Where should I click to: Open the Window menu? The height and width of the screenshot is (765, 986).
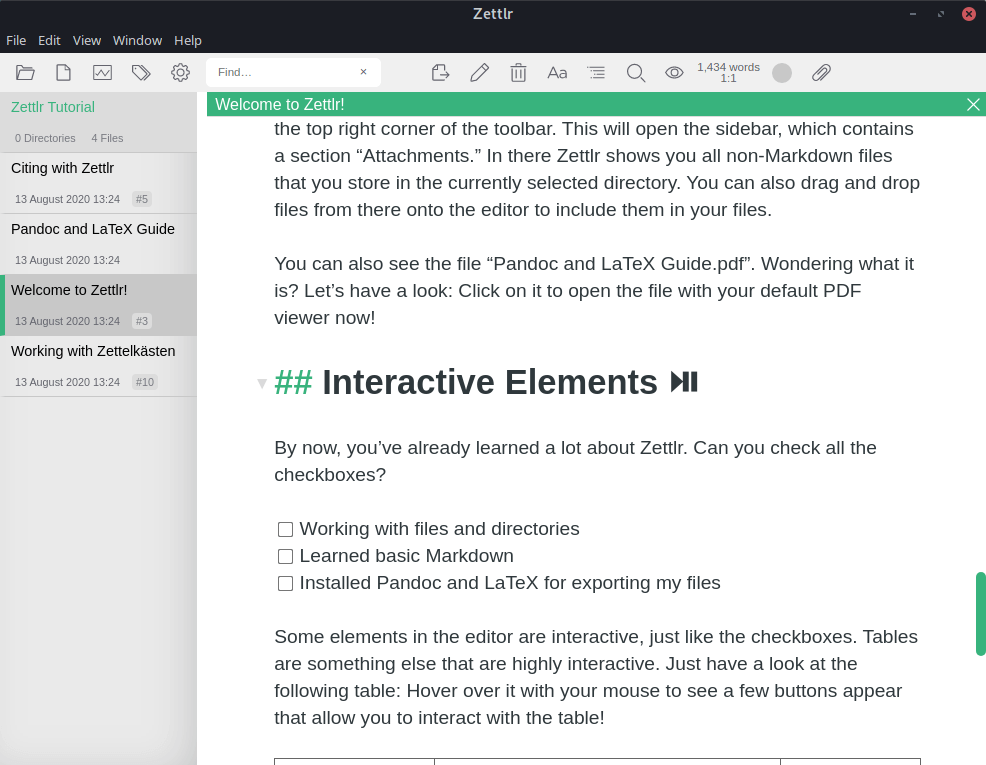click(x=137, y=40)
